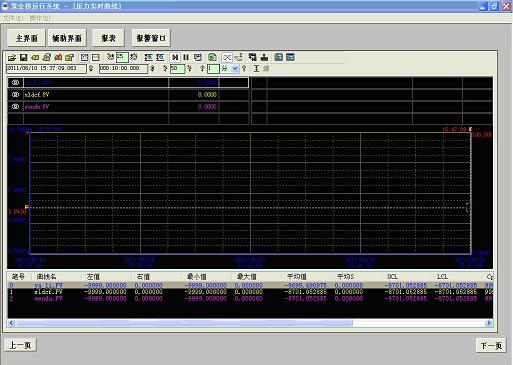Image resolution: width=513 pixels, height=365 pixels.
Task: Click the green export icon in toolbar
Action: point(212,57)
